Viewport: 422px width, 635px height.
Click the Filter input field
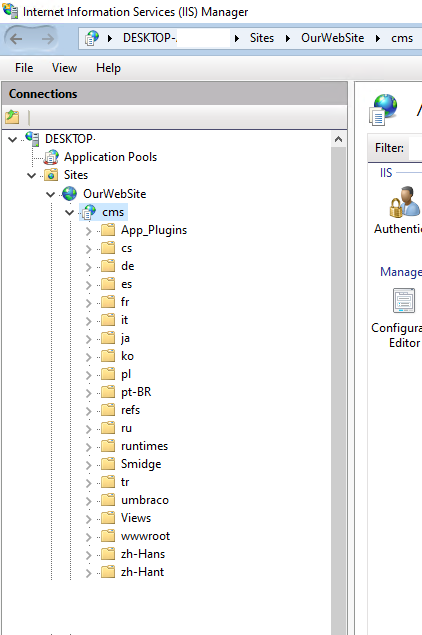coord(416,148)
